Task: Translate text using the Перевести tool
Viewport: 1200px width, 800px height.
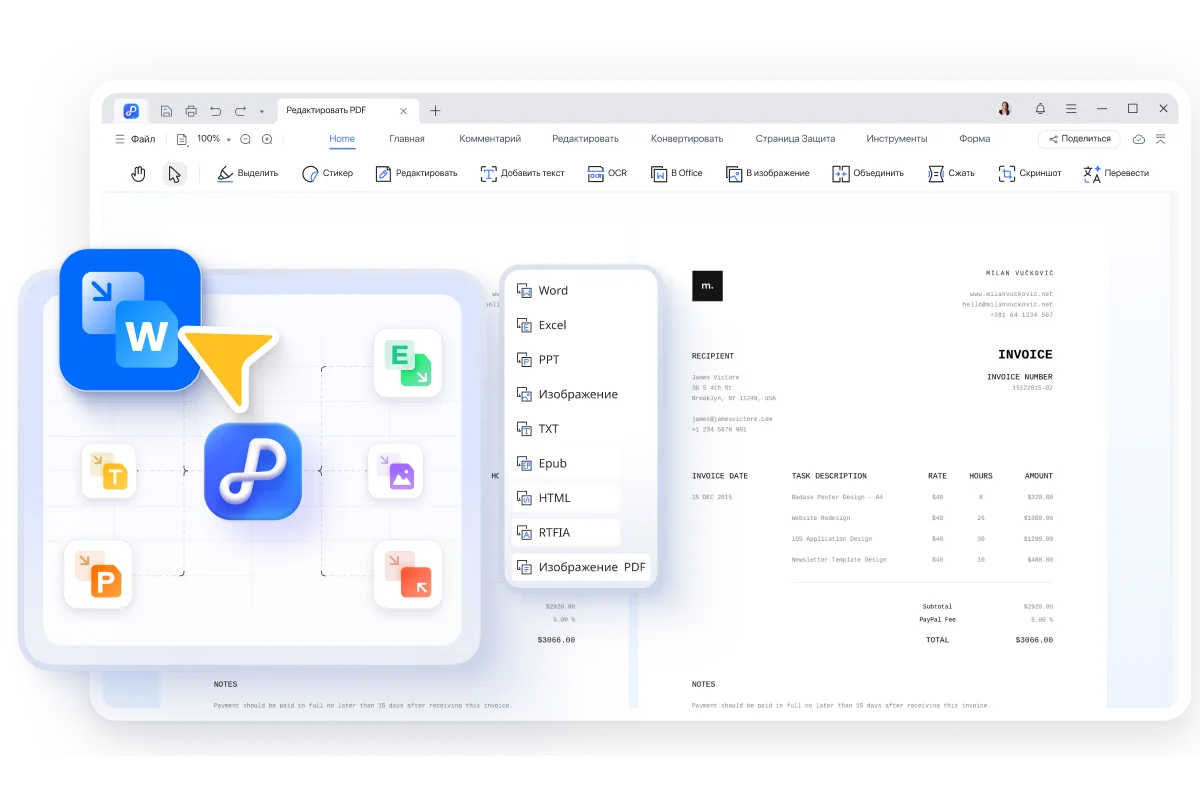Action: pos(1118,172)
